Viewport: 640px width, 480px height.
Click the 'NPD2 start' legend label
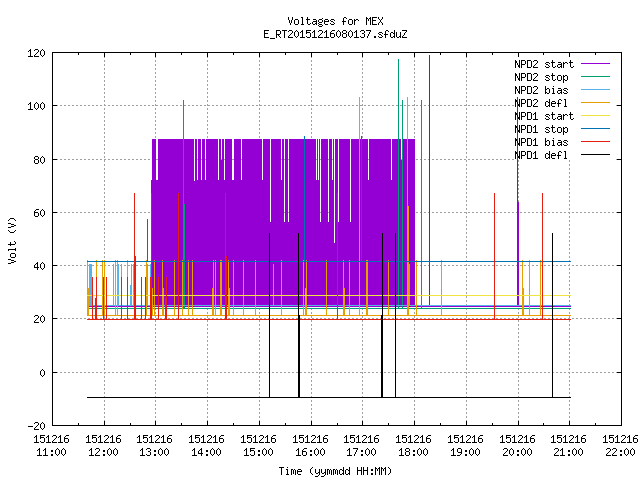(544, 64)
